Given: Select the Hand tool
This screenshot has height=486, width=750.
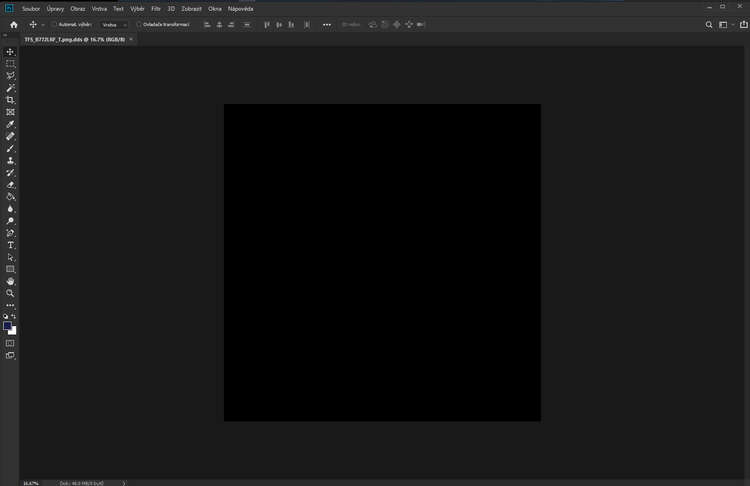Looking at the screenshot, I should coord(10,281).
